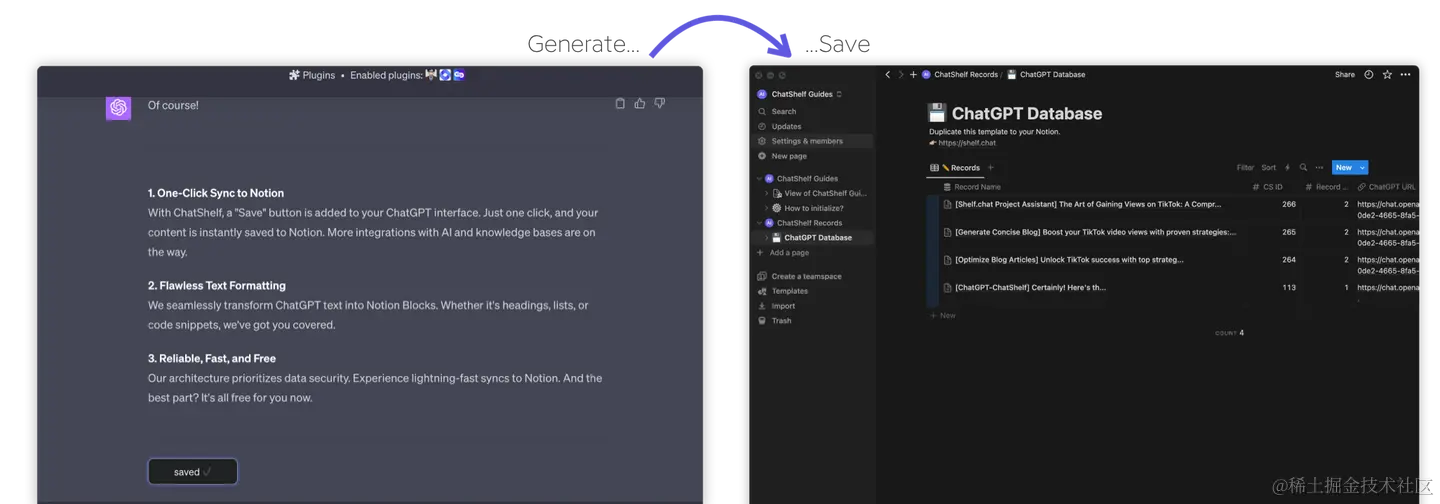This screenshot has width=1440, height=504.
Task: Collapse the ChatShelf Records tree section
Action: coord(759,223)
